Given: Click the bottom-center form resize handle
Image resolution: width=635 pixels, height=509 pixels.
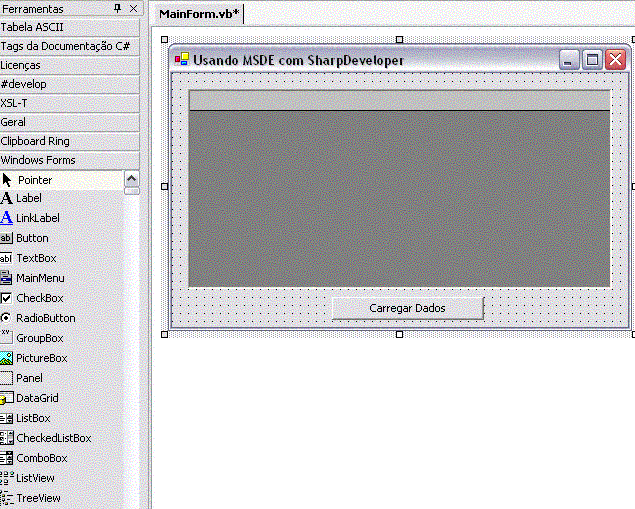Looking at the screenshot, I should 399,334.
